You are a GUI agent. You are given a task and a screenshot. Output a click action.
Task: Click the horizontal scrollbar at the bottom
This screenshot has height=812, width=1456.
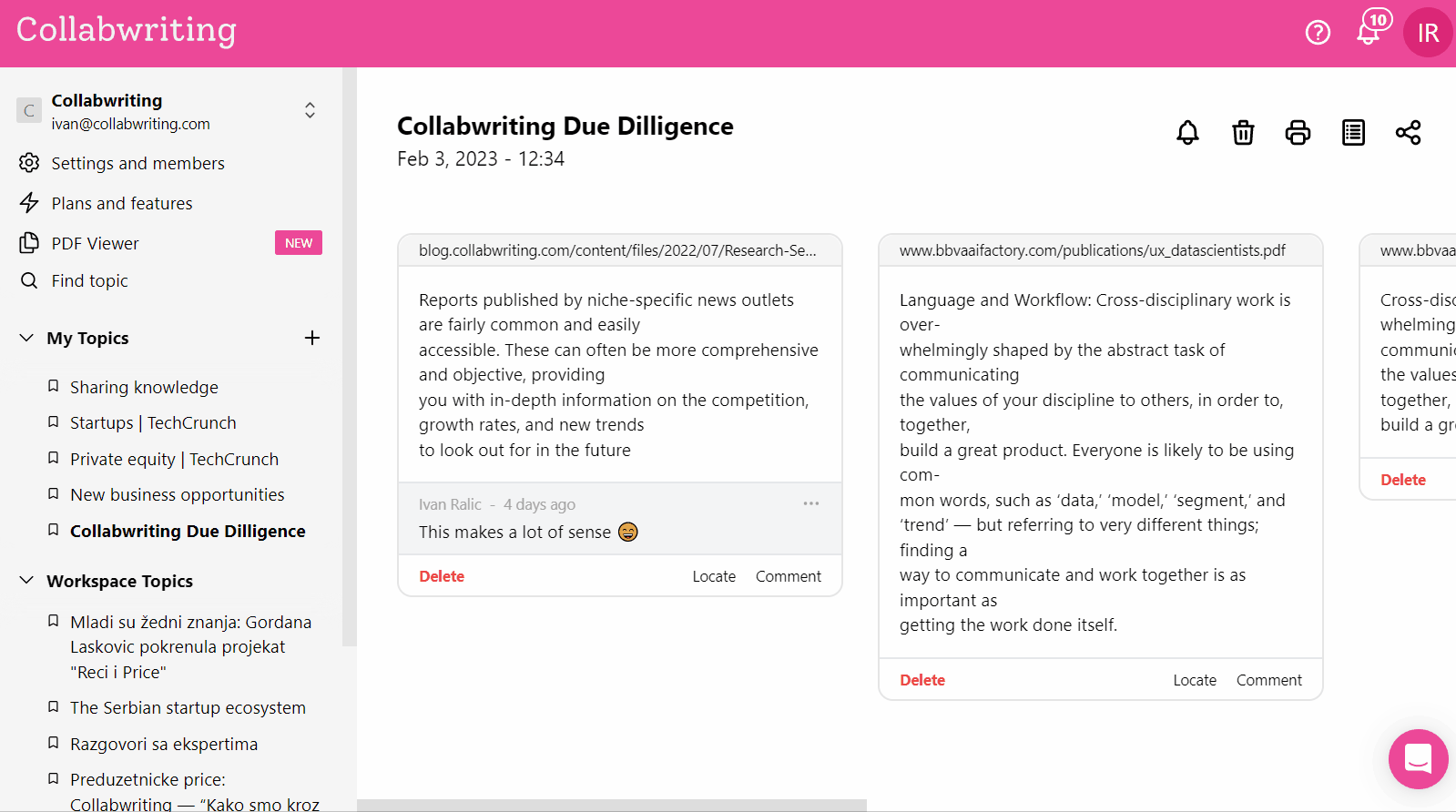tap(611, 805)
